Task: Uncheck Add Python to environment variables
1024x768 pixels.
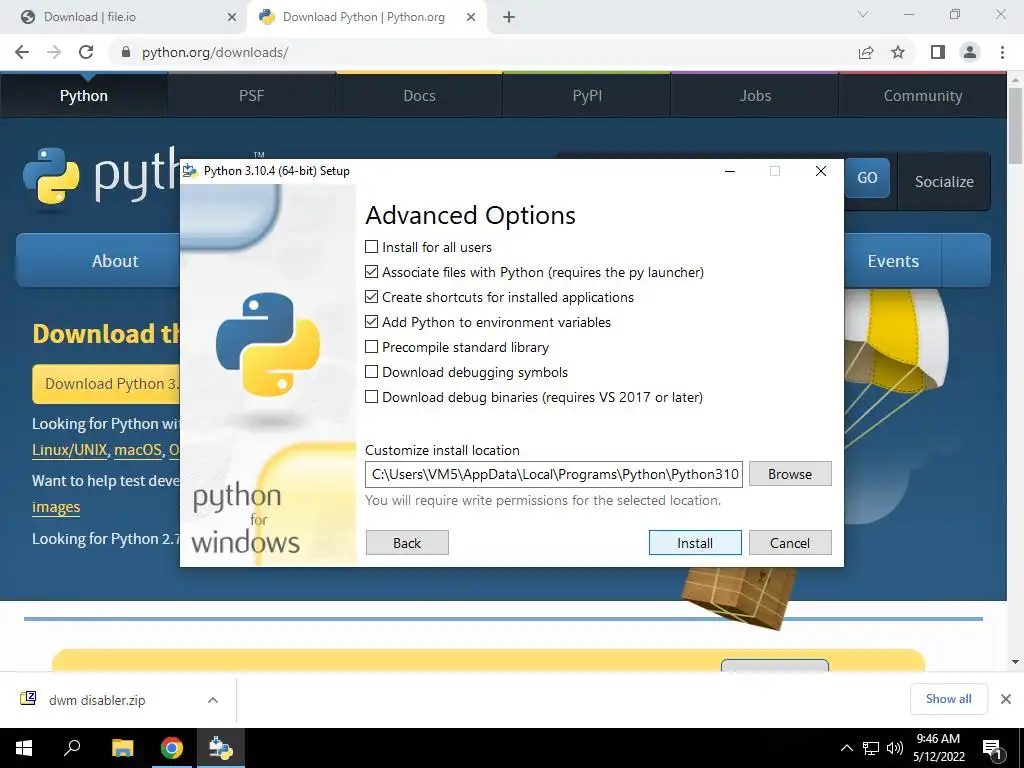Action: (x=372, y=322)
